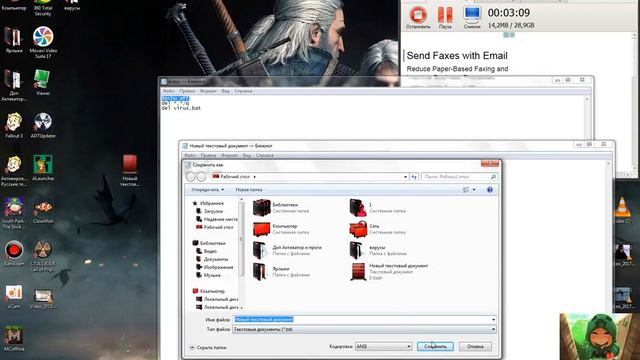The height and width of the screenshot is (360, 640).
Task: Collapse the folder pane via Скрыть папки
Action: 208,347
